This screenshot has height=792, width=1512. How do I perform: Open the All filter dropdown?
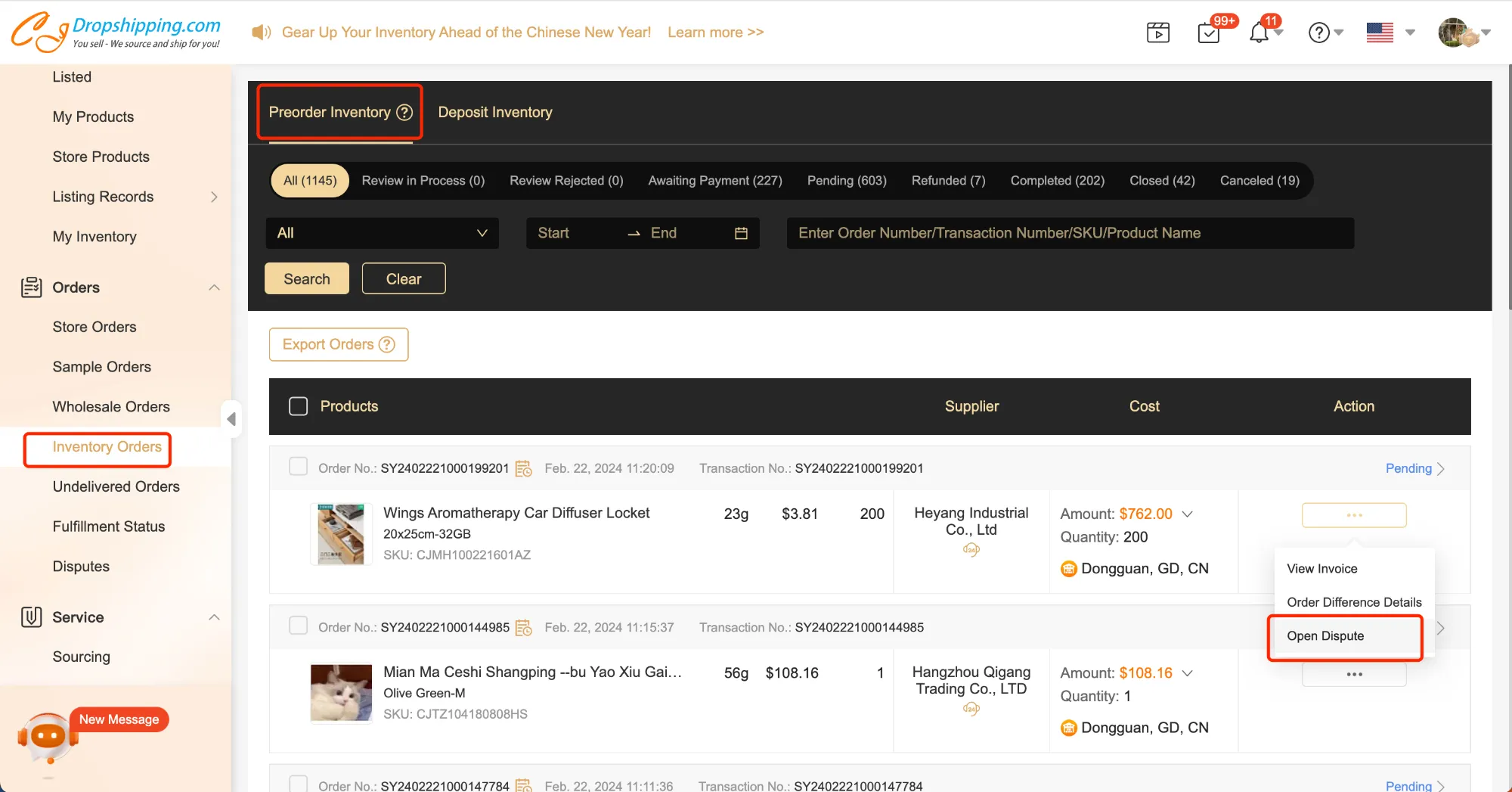click(382, 233)
